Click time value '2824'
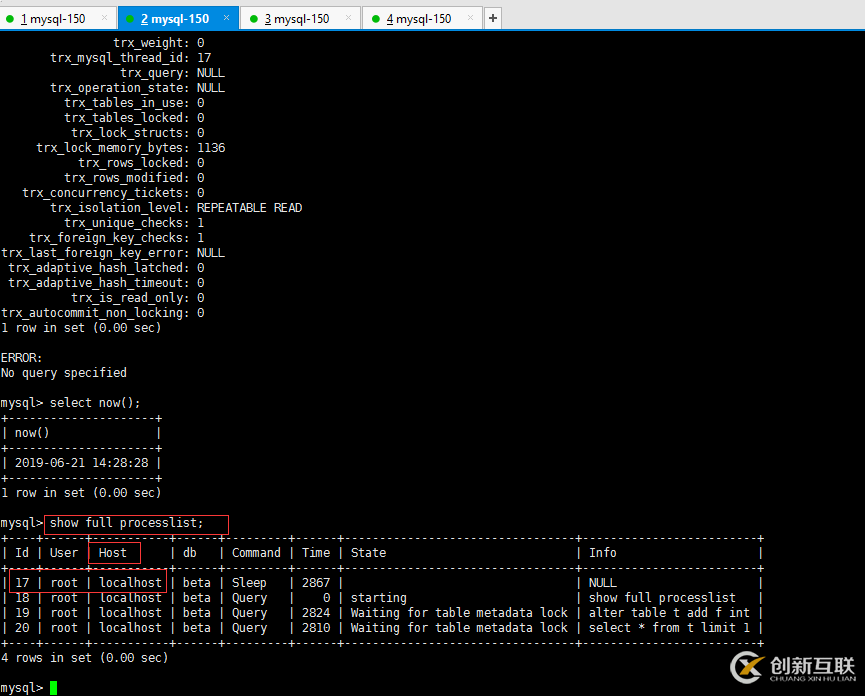The width and height of the screenshot is (865, 696). [x=316, y=613]
